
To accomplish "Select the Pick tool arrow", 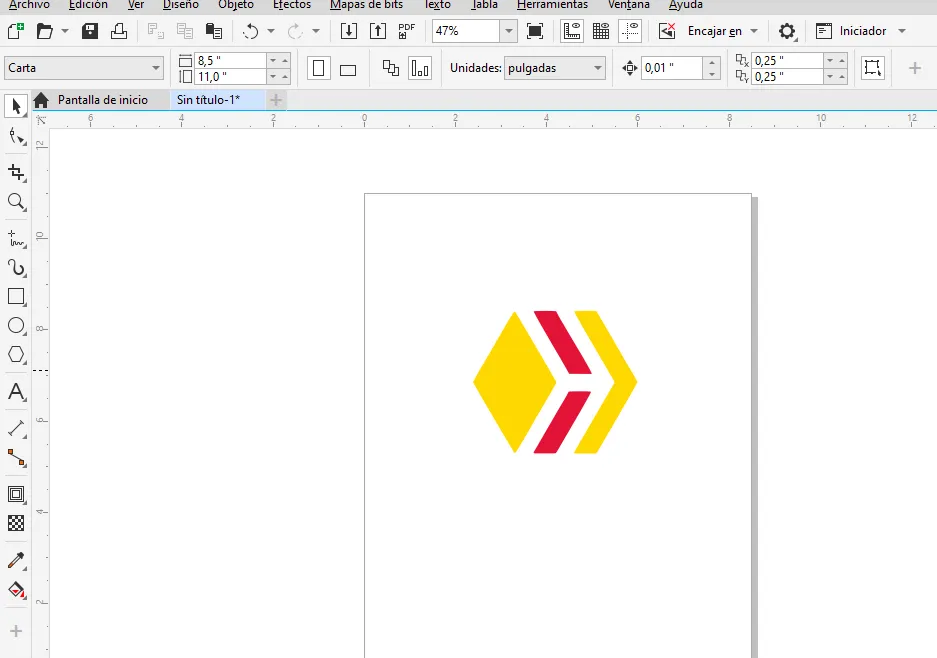I will pos(16,106).
